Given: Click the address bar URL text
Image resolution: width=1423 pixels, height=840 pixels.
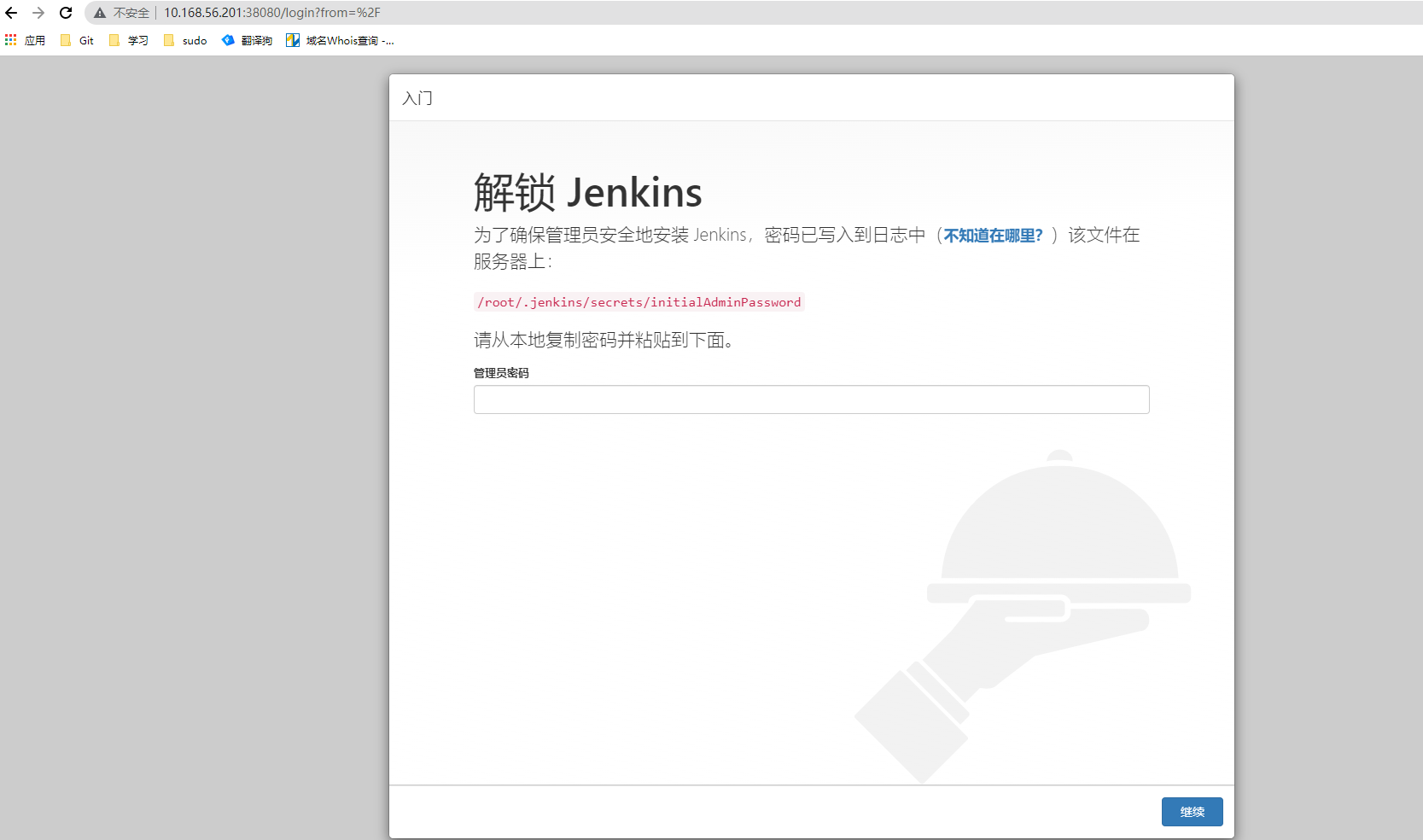Looking at the screenshot, I should coord(272,13).
